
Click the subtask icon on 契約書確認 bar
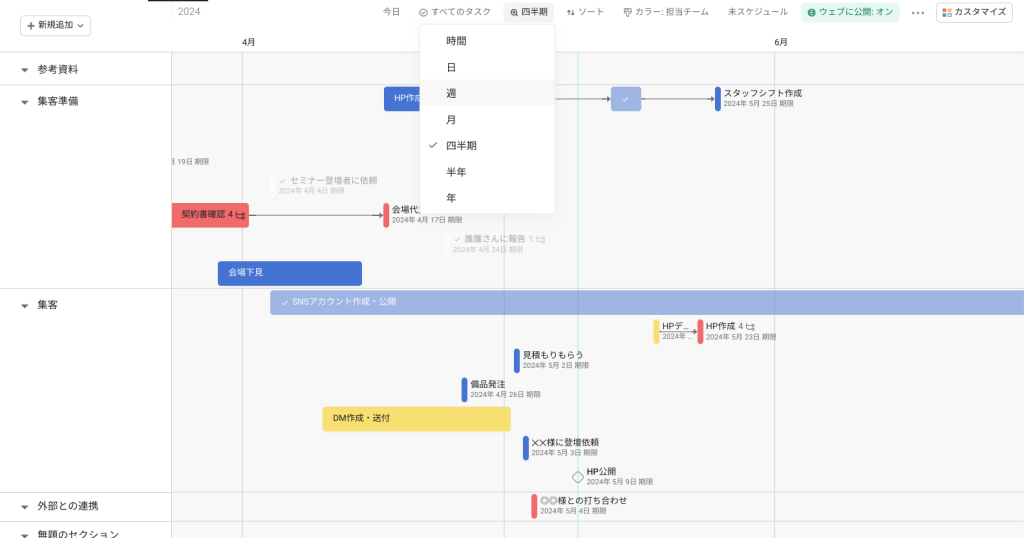click(x=240, y=215)
